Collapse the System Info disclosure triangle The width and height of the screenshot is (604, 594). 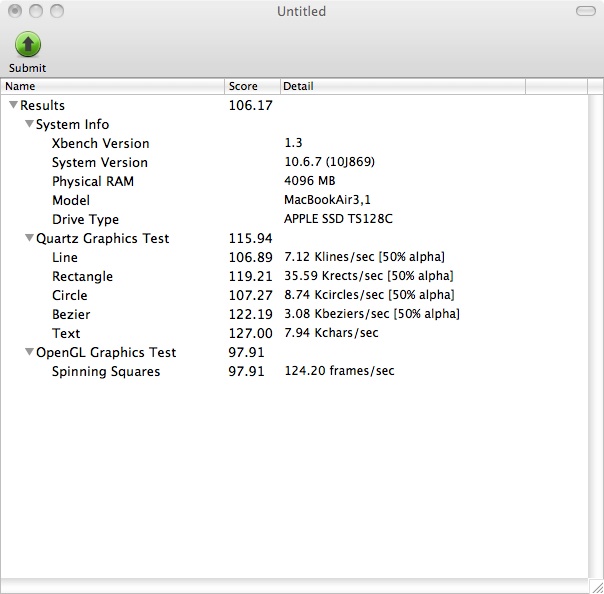(x=29, y=124)
